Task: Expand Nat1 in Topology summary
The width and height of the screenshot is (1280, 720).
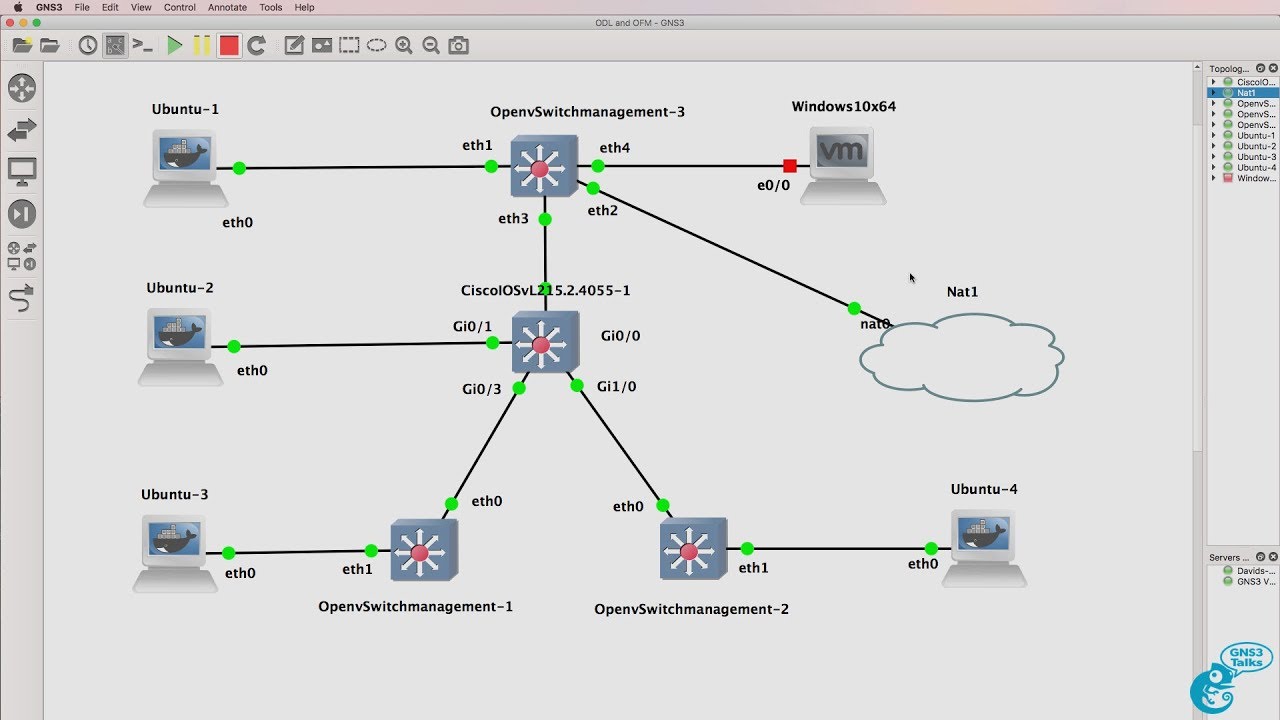Action: [1213, 93]
